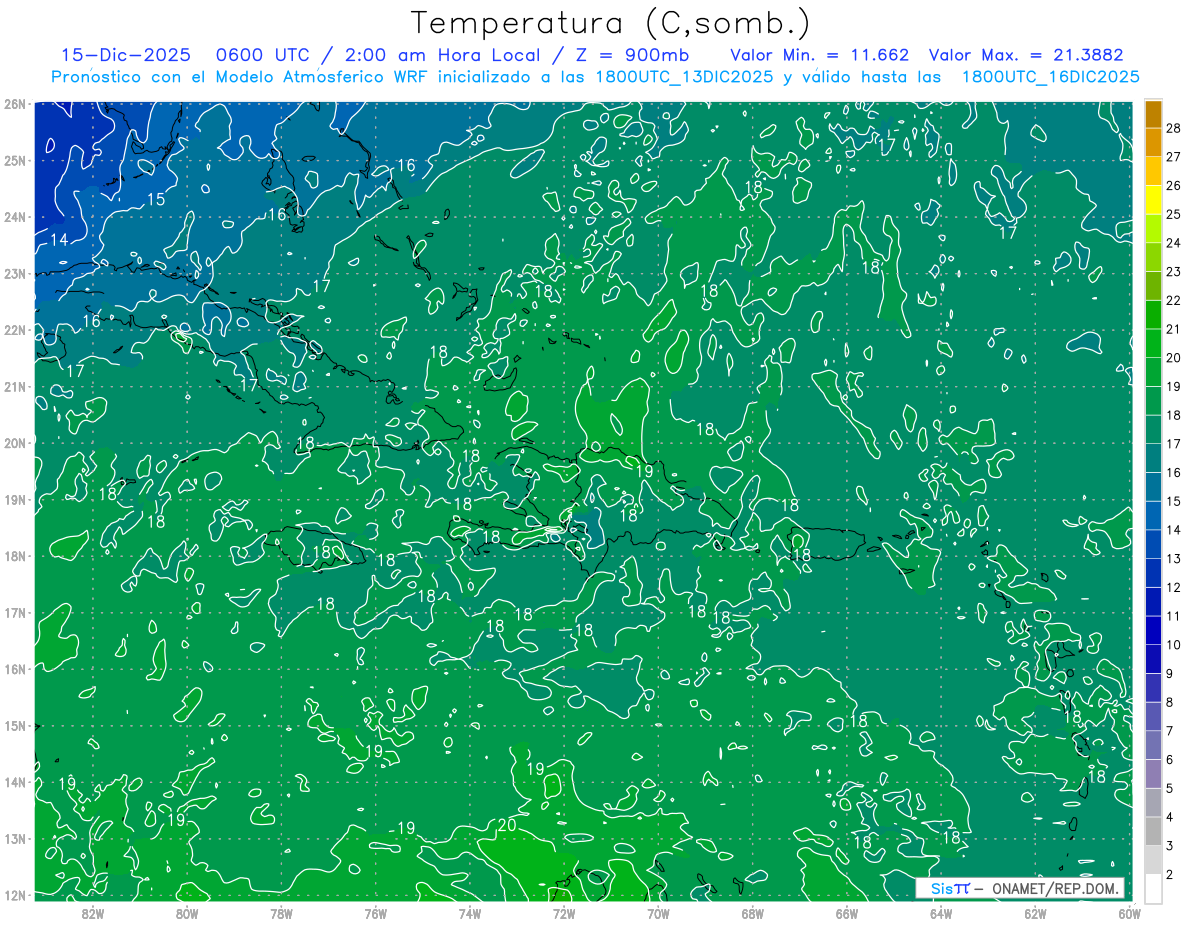
Task: Click the 74W longitude axis label
Action: tap(469, 913)
